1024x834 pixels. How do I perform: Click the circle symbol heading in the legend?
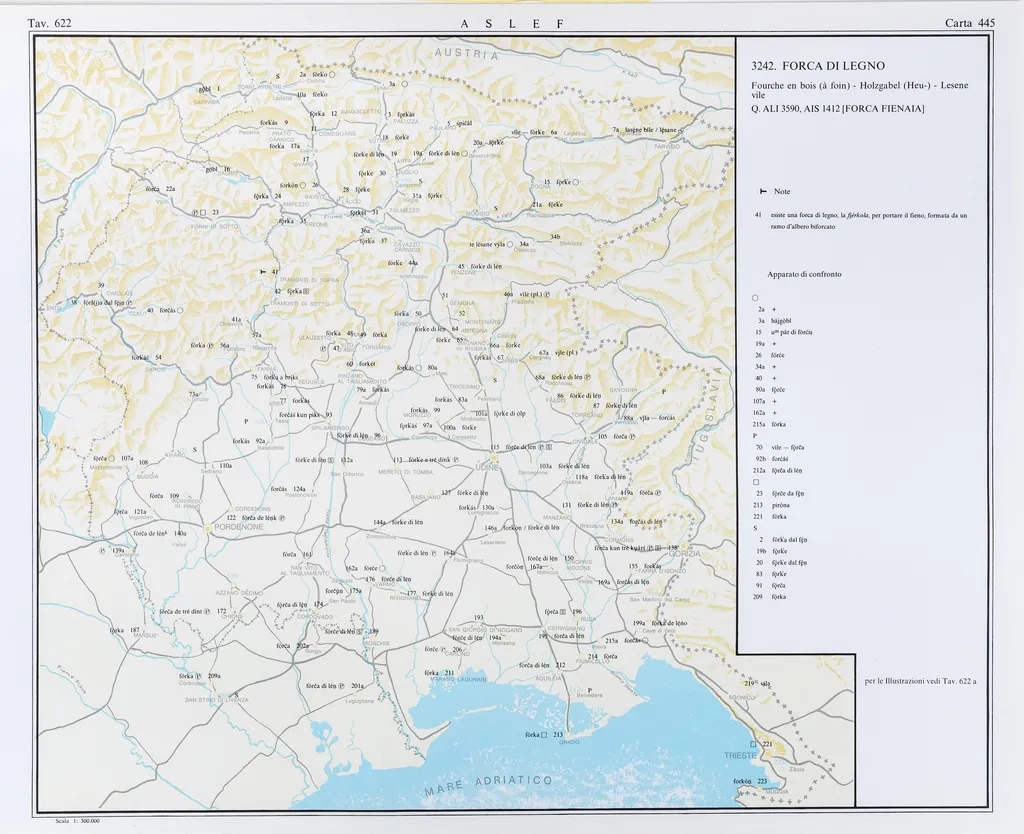(x=755, y=298)
